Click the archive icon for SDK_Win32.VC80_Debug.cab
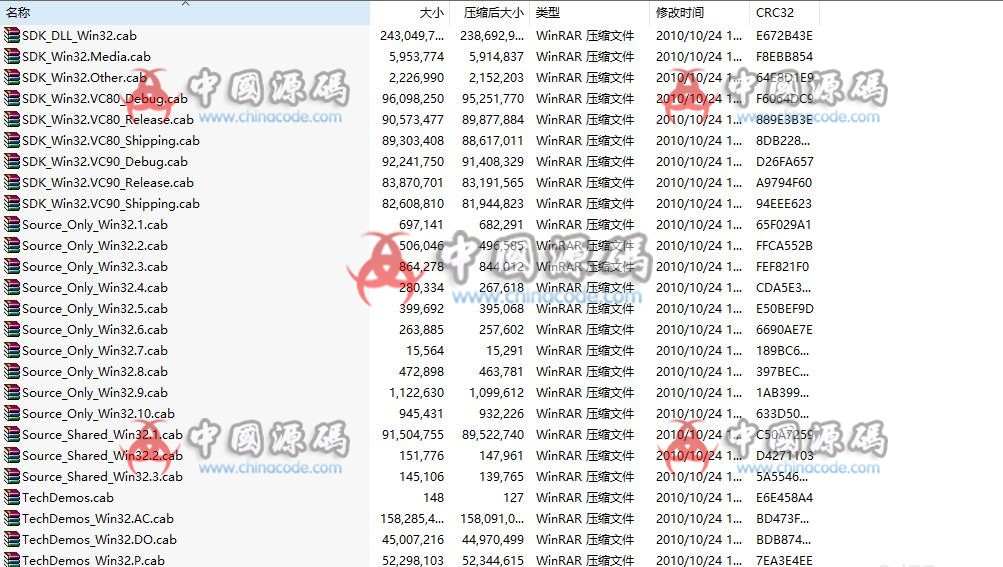The image size is (1003, 567). coord(12,99)
